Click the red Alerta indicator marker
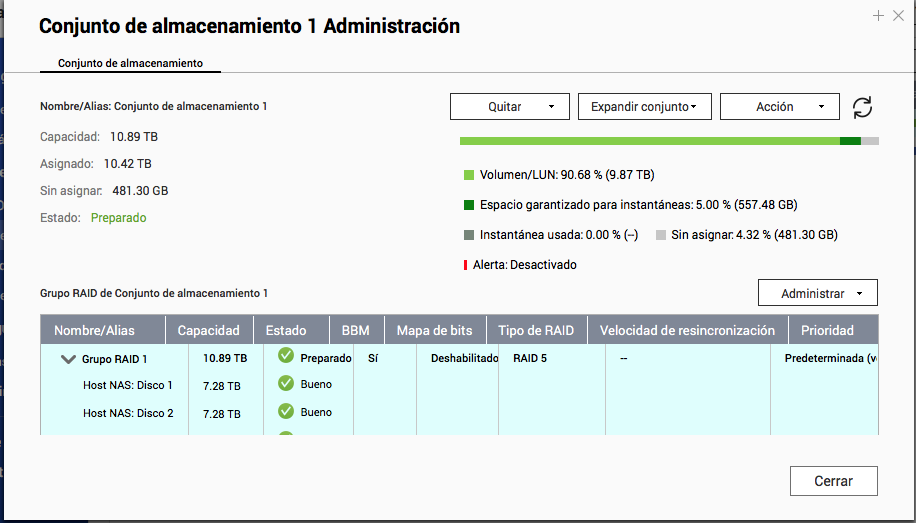The image size is (916, 523). [x=465, y=265]
